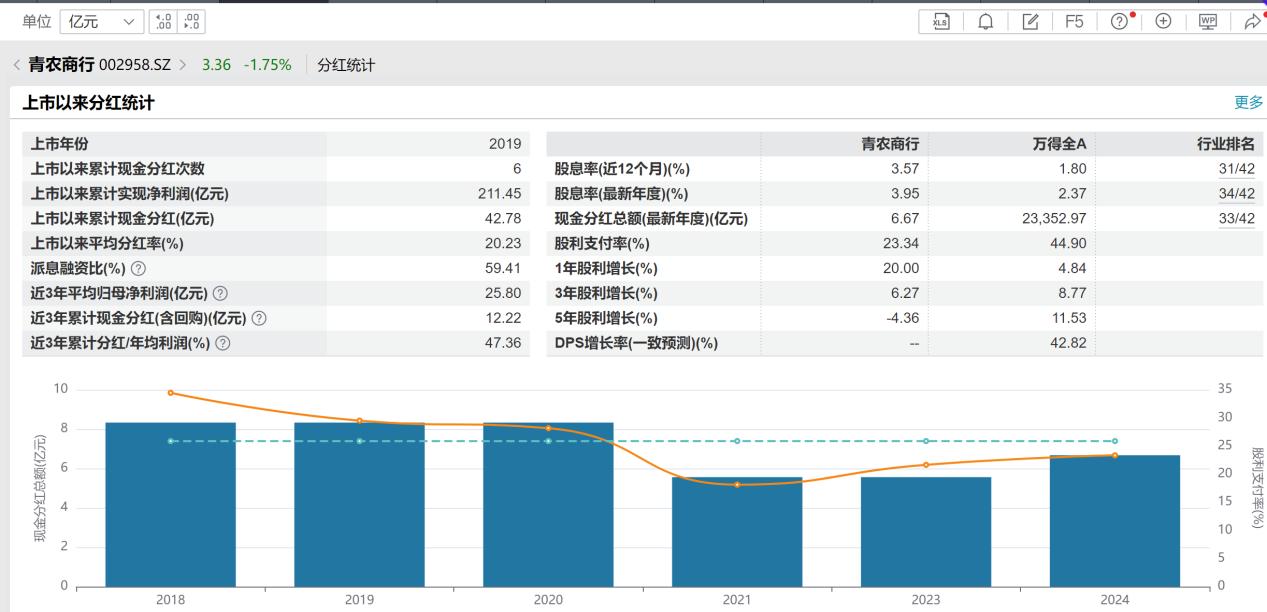This screenshot has width=1267, height=612.
Task: Click the 更多 link
Action: (1248, 102)
